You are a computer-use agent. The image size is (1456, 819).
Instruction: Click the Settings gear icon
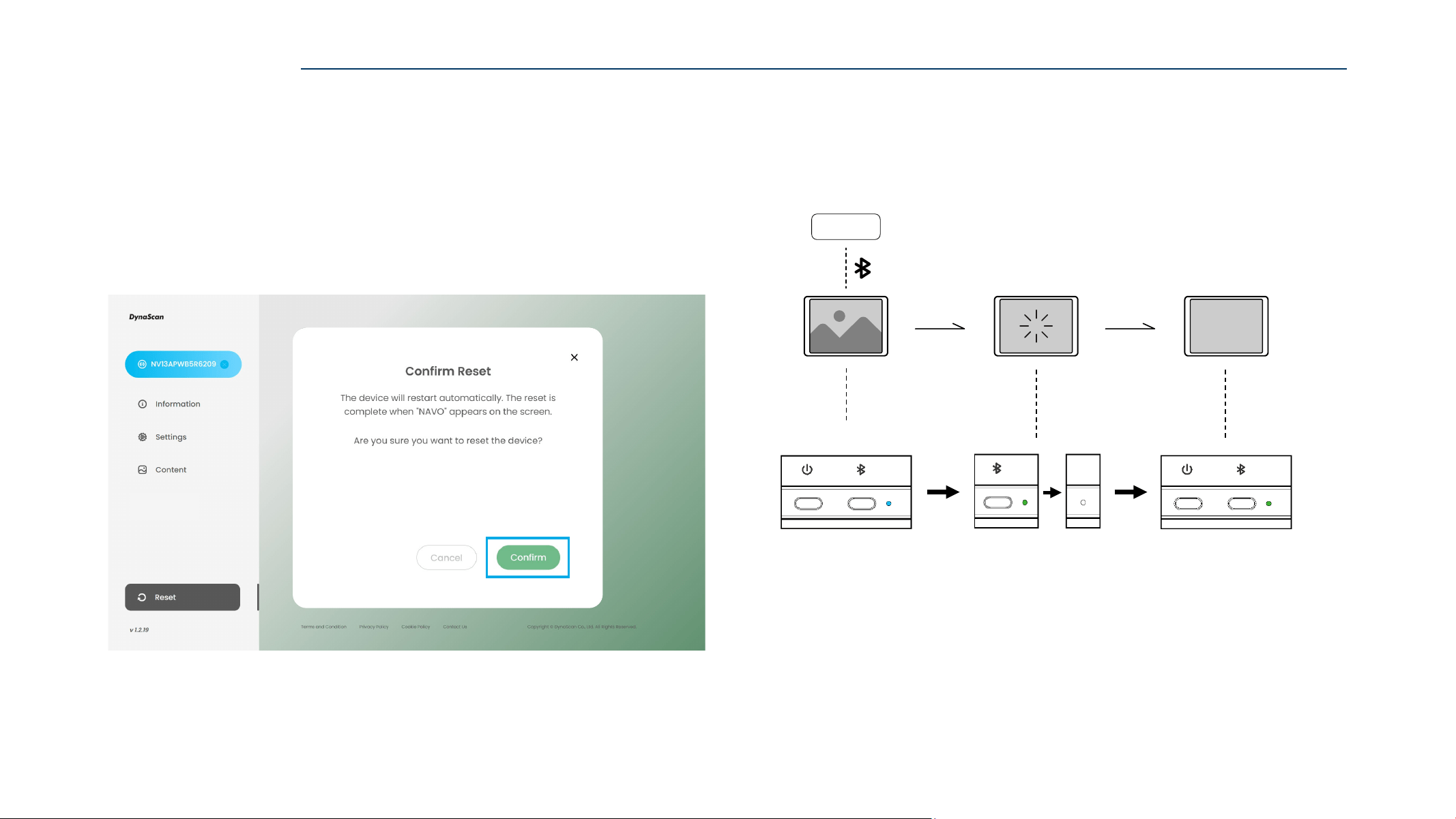143,437
